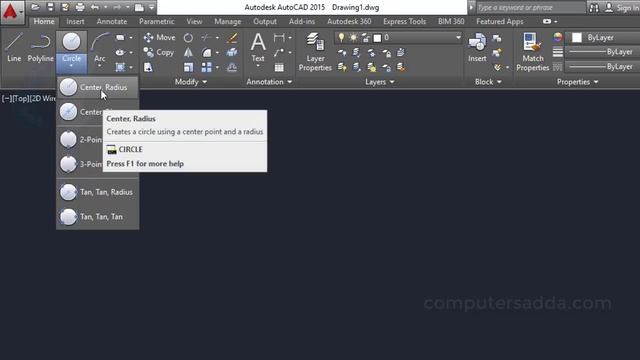The height and width of the screenshot is (360, 640).
Task: Select the Rotate tool icon
Action: [188, 38]
